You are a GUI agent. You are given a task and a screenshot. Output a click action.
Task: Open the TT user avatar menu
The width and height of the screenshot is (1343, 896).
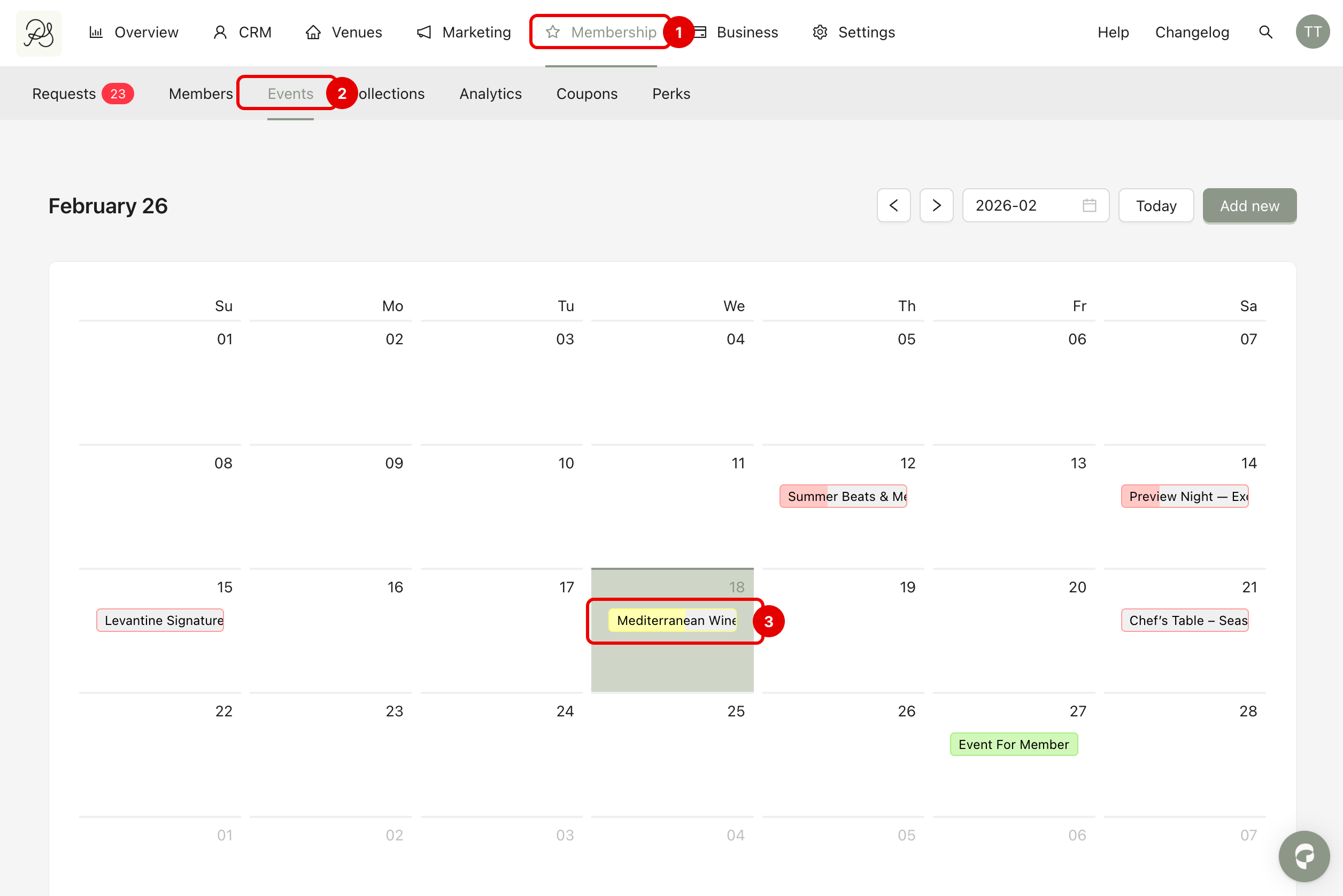tap(1312, 33)
